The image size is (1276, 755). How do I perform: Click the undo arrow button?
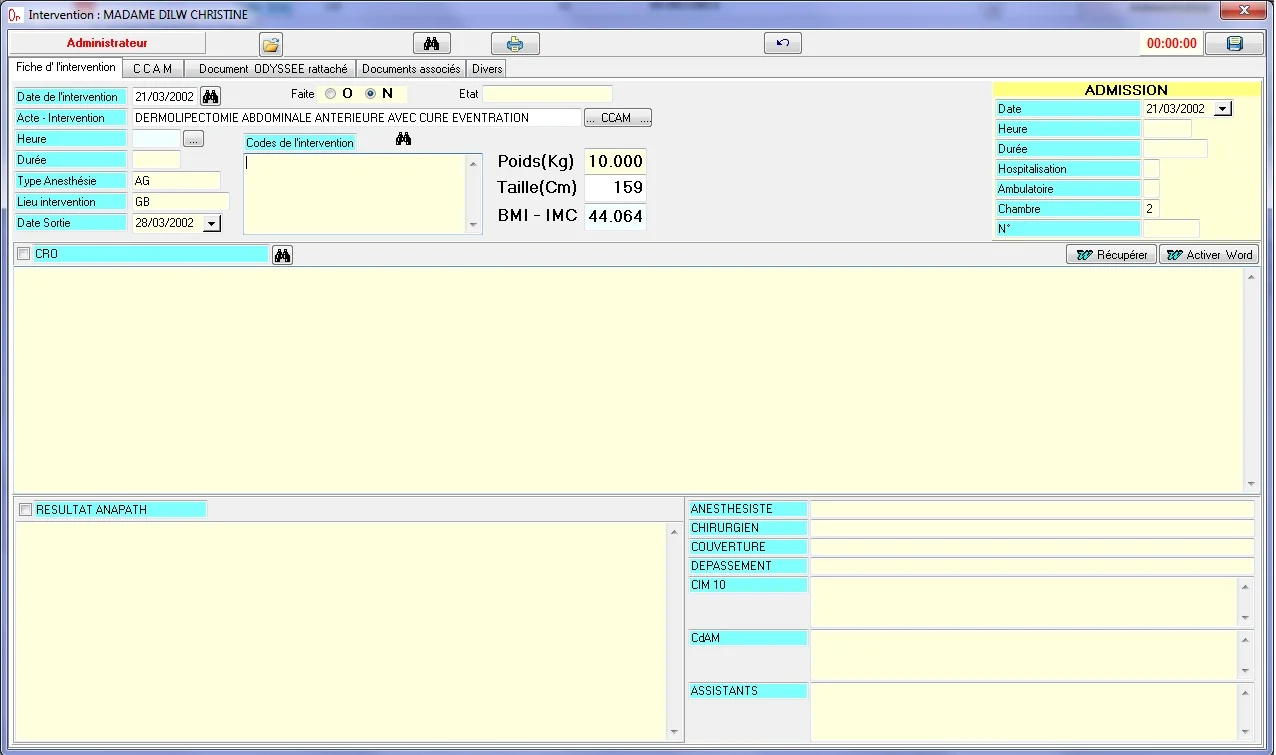click(782, 44)
